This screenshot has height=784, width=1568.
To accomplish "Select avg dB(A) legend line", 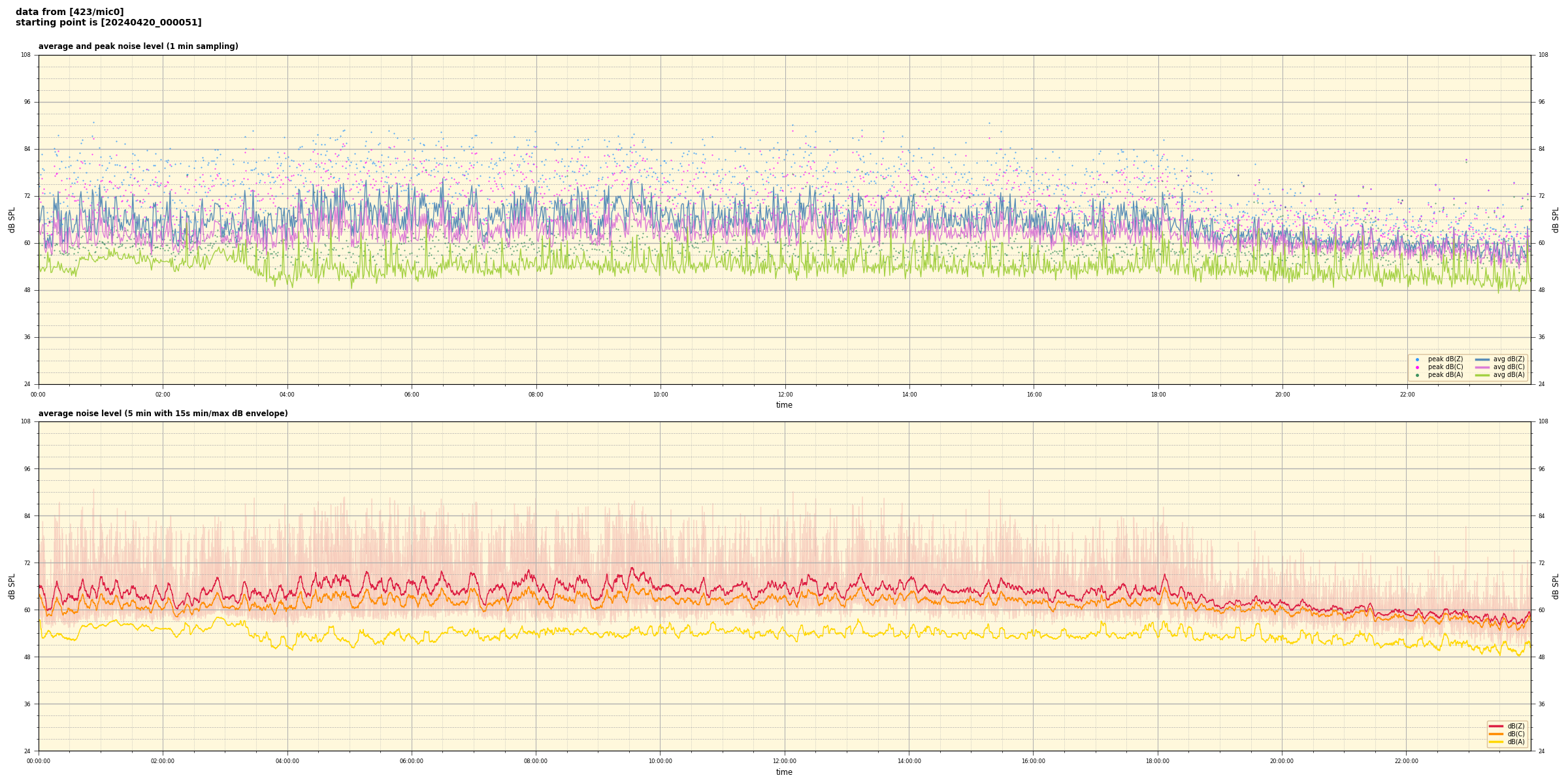I will 1482,375.
